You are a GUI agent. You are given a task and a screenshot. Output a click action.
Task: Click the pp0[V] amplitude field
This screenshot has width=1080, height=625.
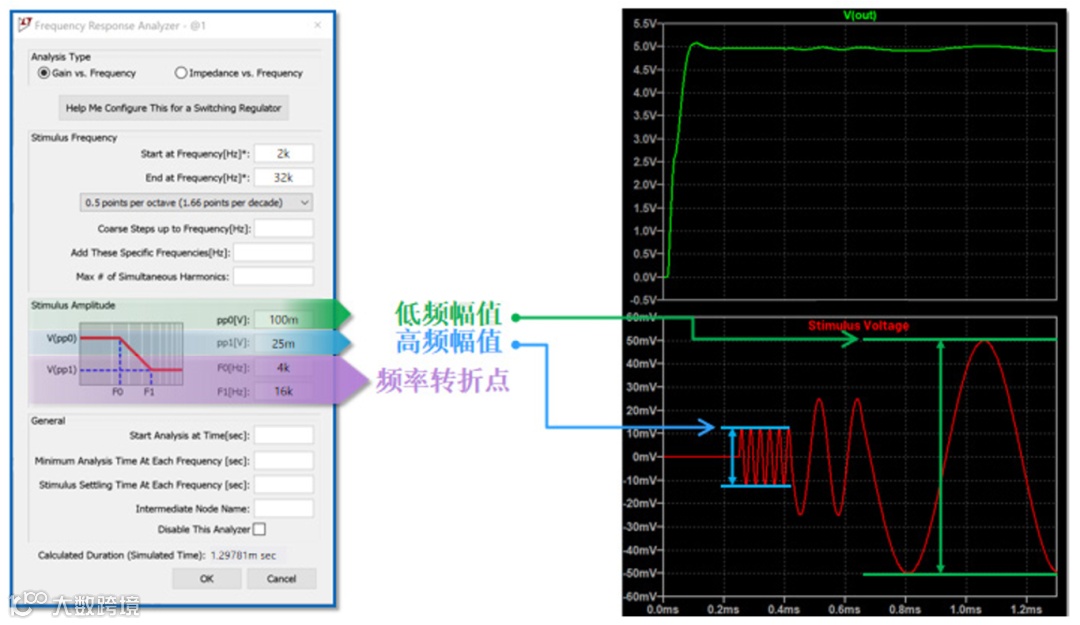[x=284, y=320]
